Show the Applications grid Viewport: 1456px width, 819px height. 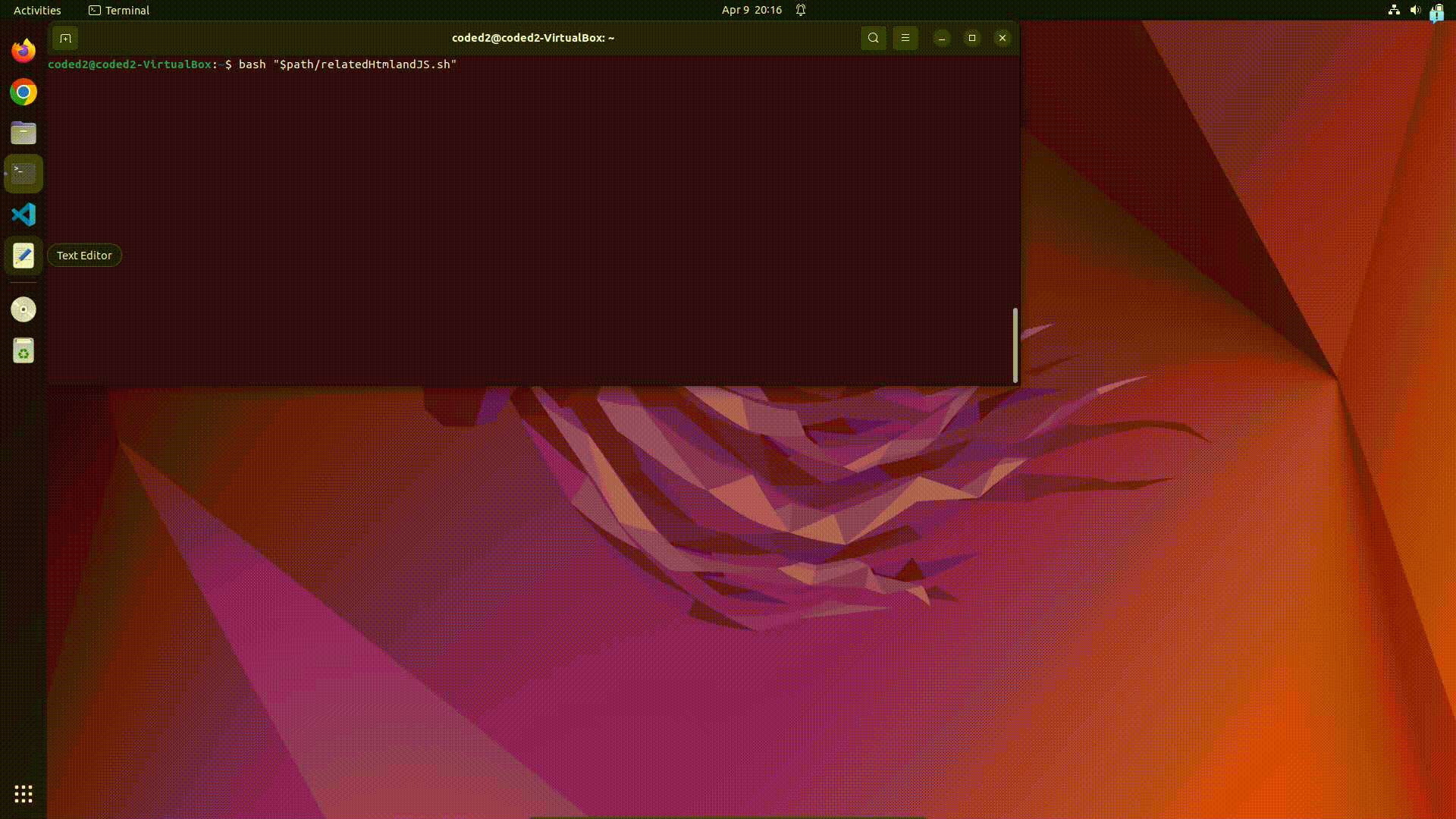pos(24,794)
